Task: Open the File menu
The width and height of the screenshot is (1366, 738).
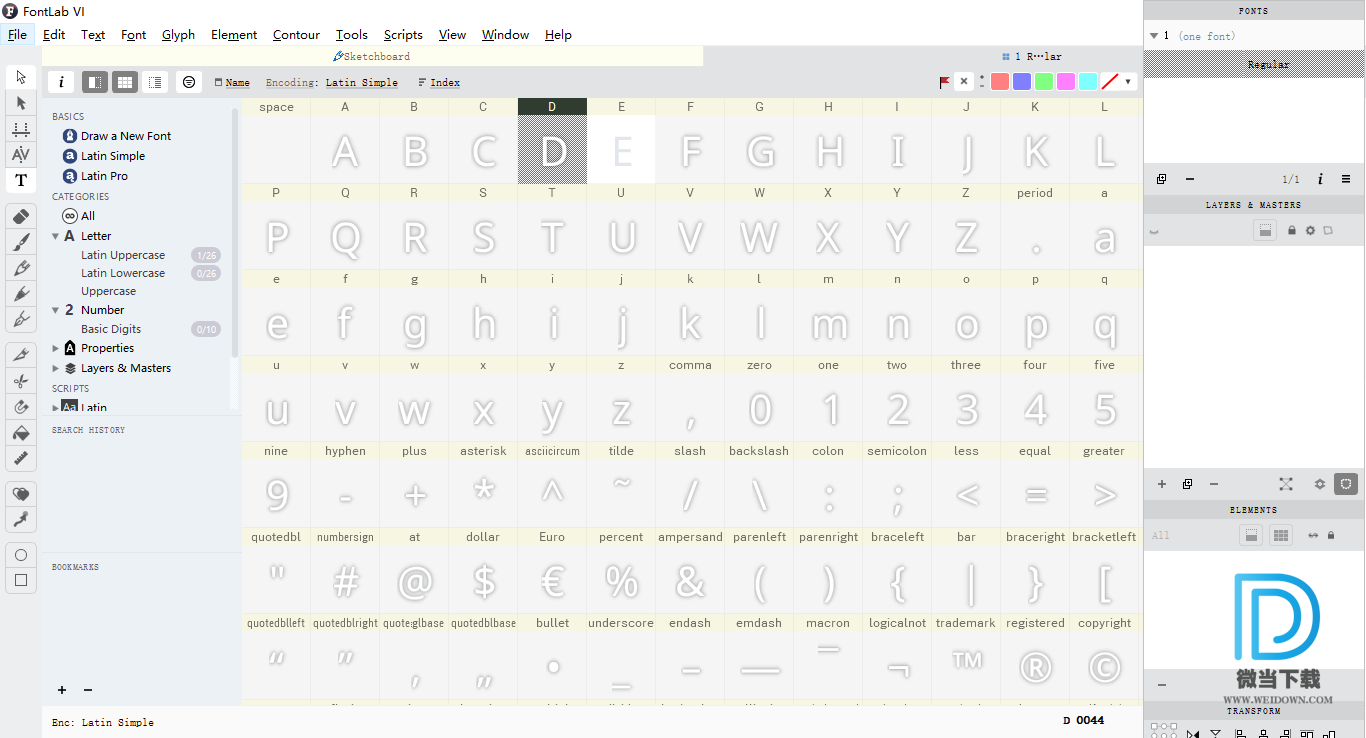Action: point(17,34)
